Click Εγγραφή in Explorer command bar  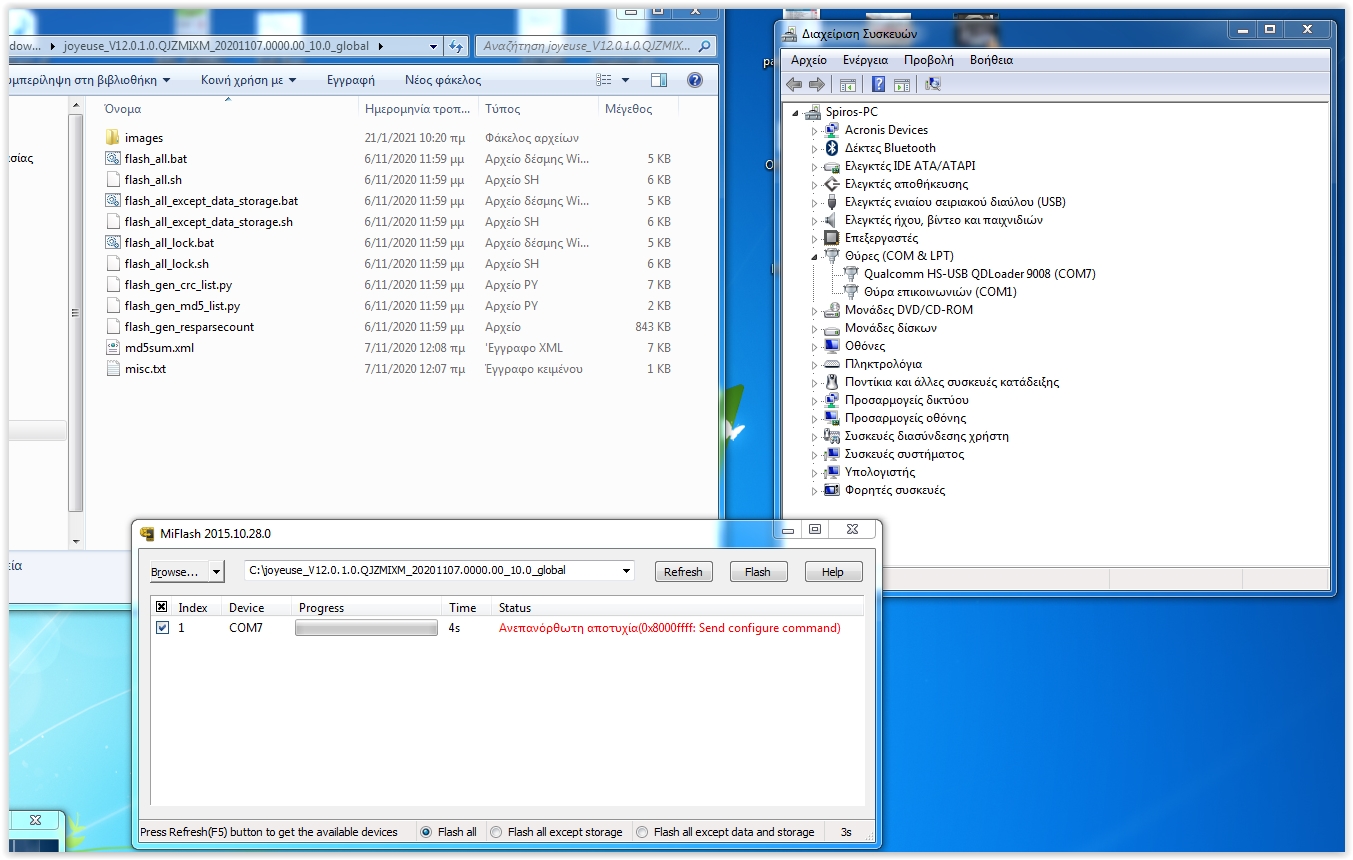point(351,80)
